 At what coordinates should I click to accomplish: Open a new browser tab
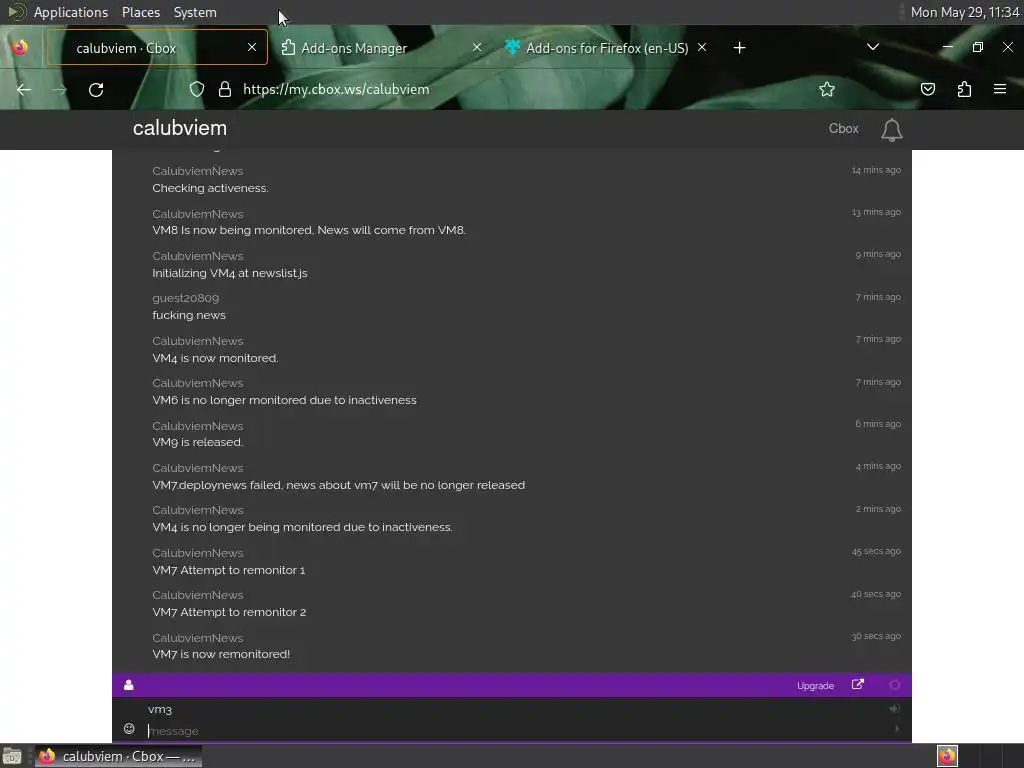click(x=739, y=48)
